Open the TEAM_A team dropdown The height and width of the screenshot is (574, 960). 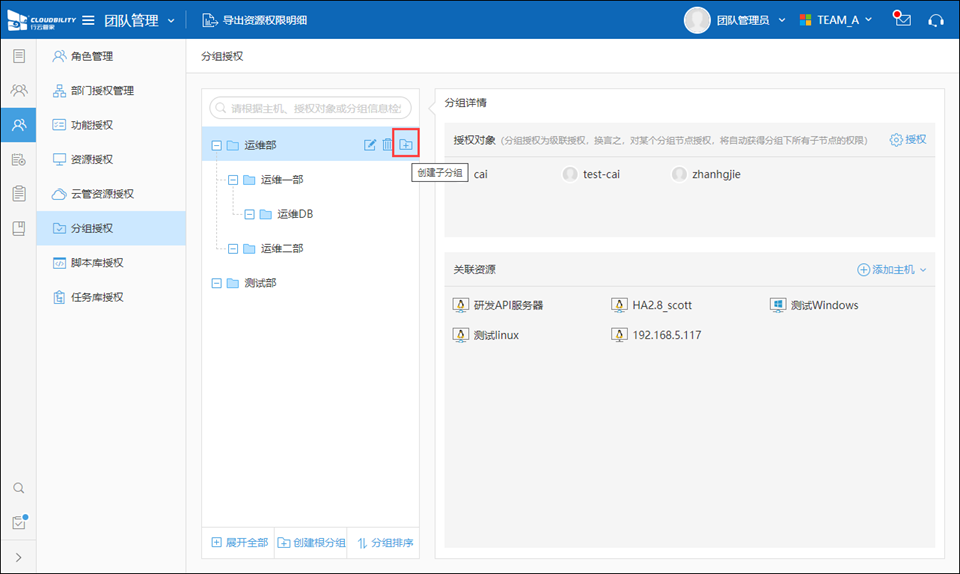pyautogui.click(x=836, y=20)
